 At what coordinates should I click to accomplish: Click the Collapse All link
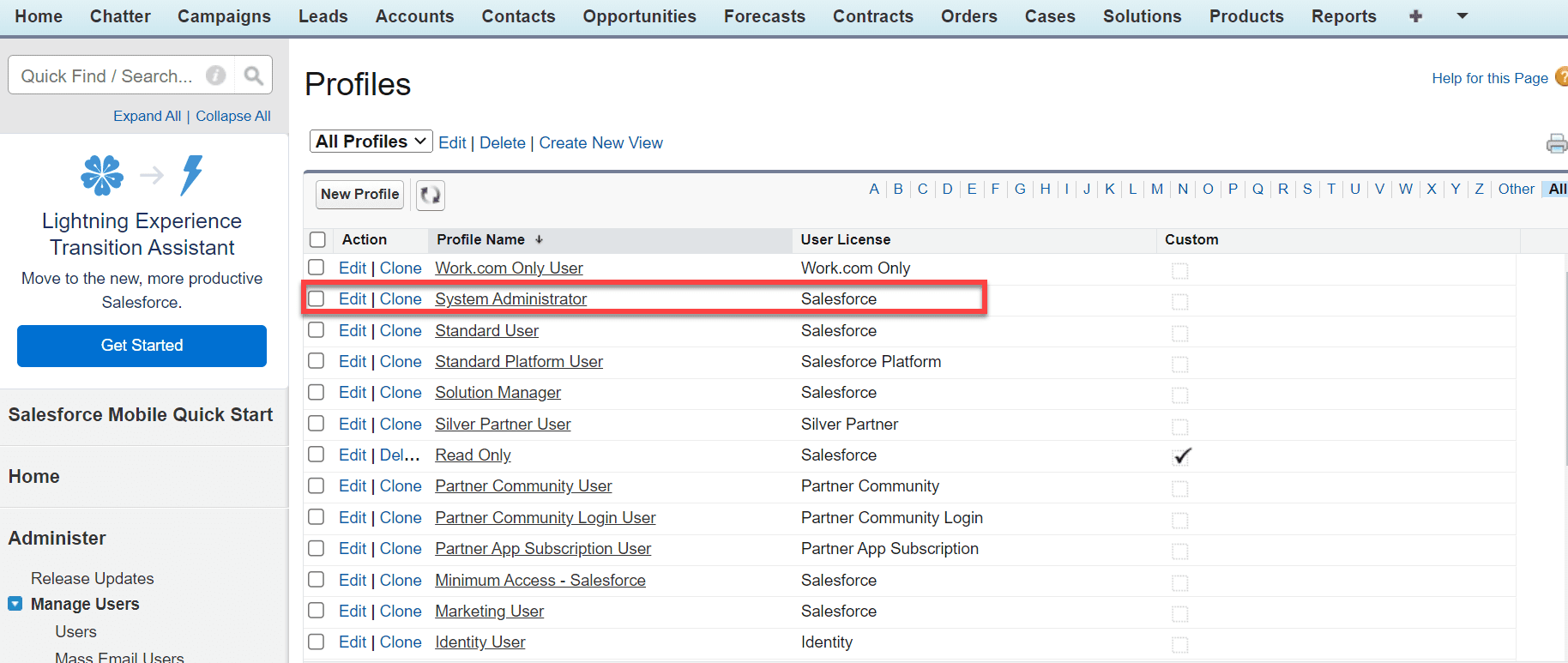tap(233, 116)
